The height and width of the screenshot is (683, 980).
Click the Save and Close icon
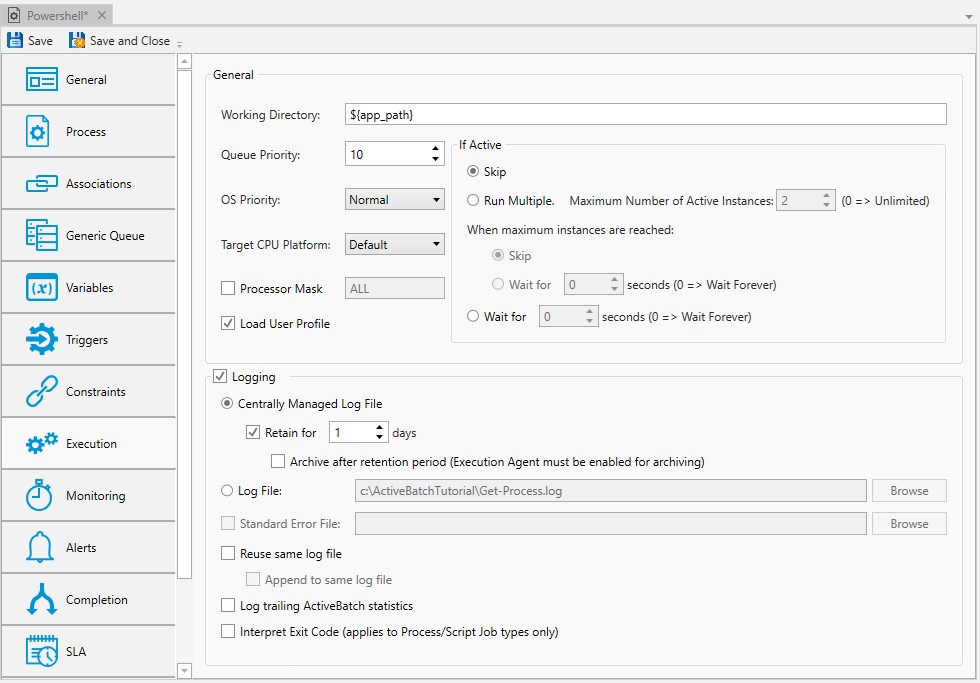77,41
